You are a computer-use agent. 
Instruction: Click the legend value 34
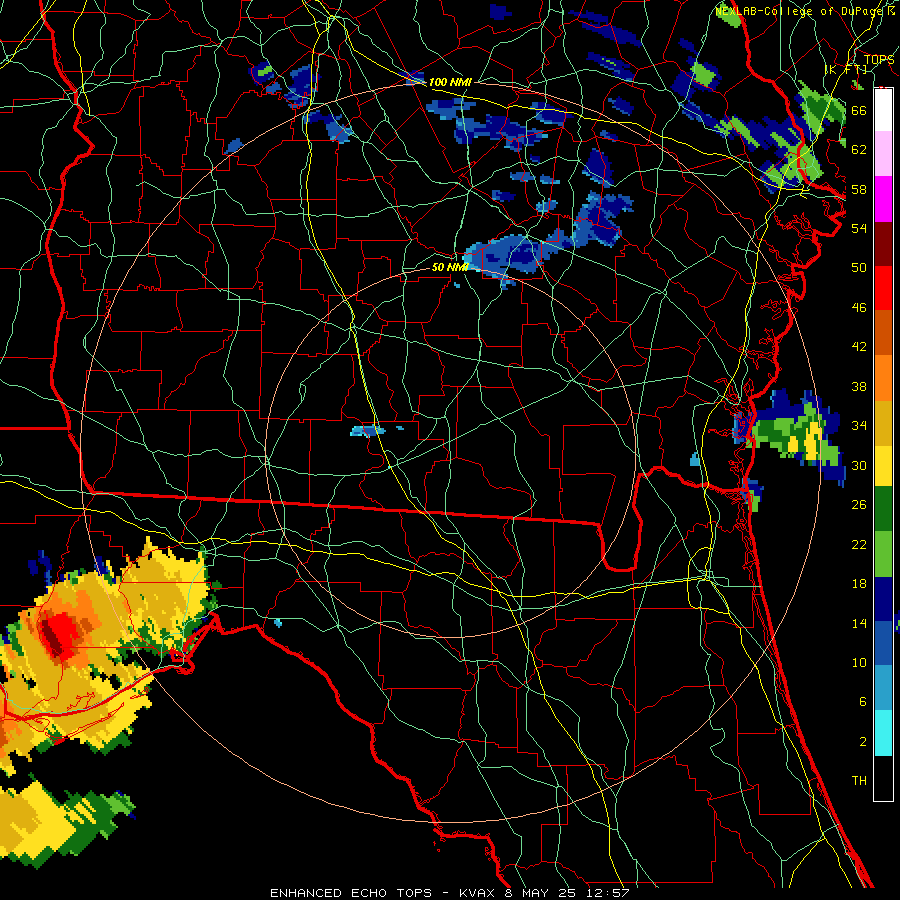click(859, 426)
